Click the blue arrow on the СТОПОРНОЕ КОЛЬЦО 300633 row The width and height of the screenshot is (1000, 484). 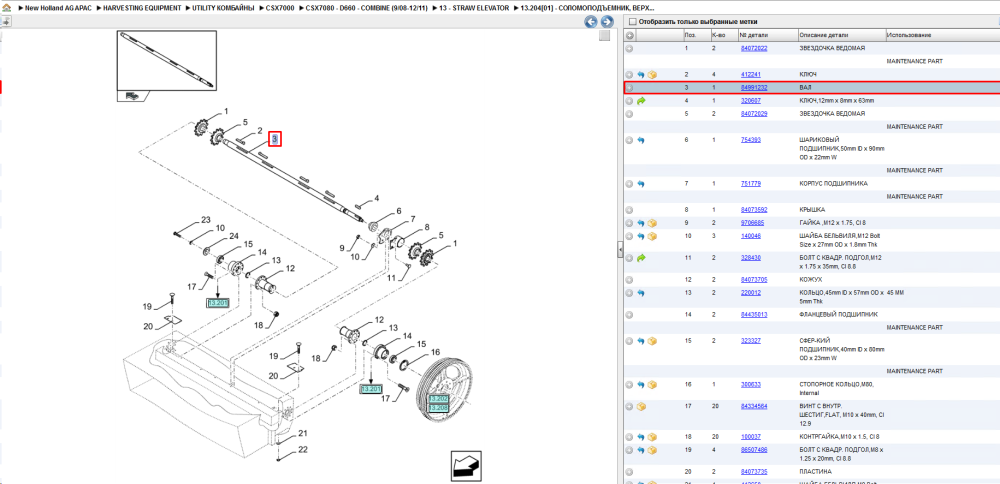(641, 385)
